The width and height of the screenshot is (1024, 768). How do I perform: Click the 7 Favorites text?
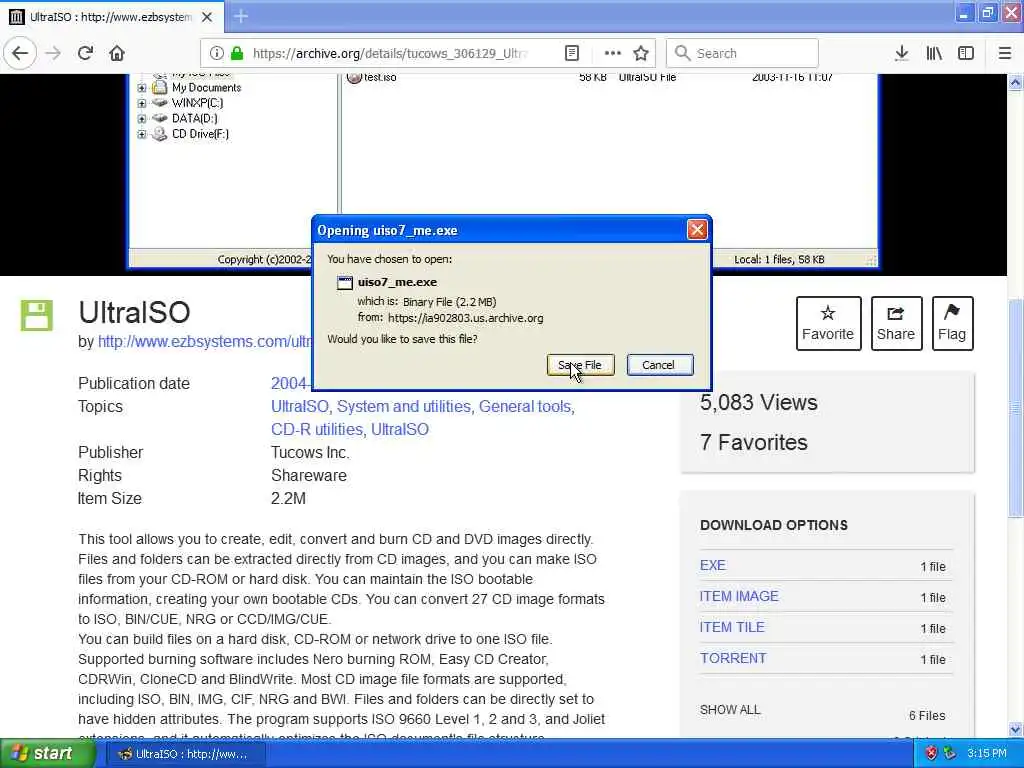(x=754, y=442)
